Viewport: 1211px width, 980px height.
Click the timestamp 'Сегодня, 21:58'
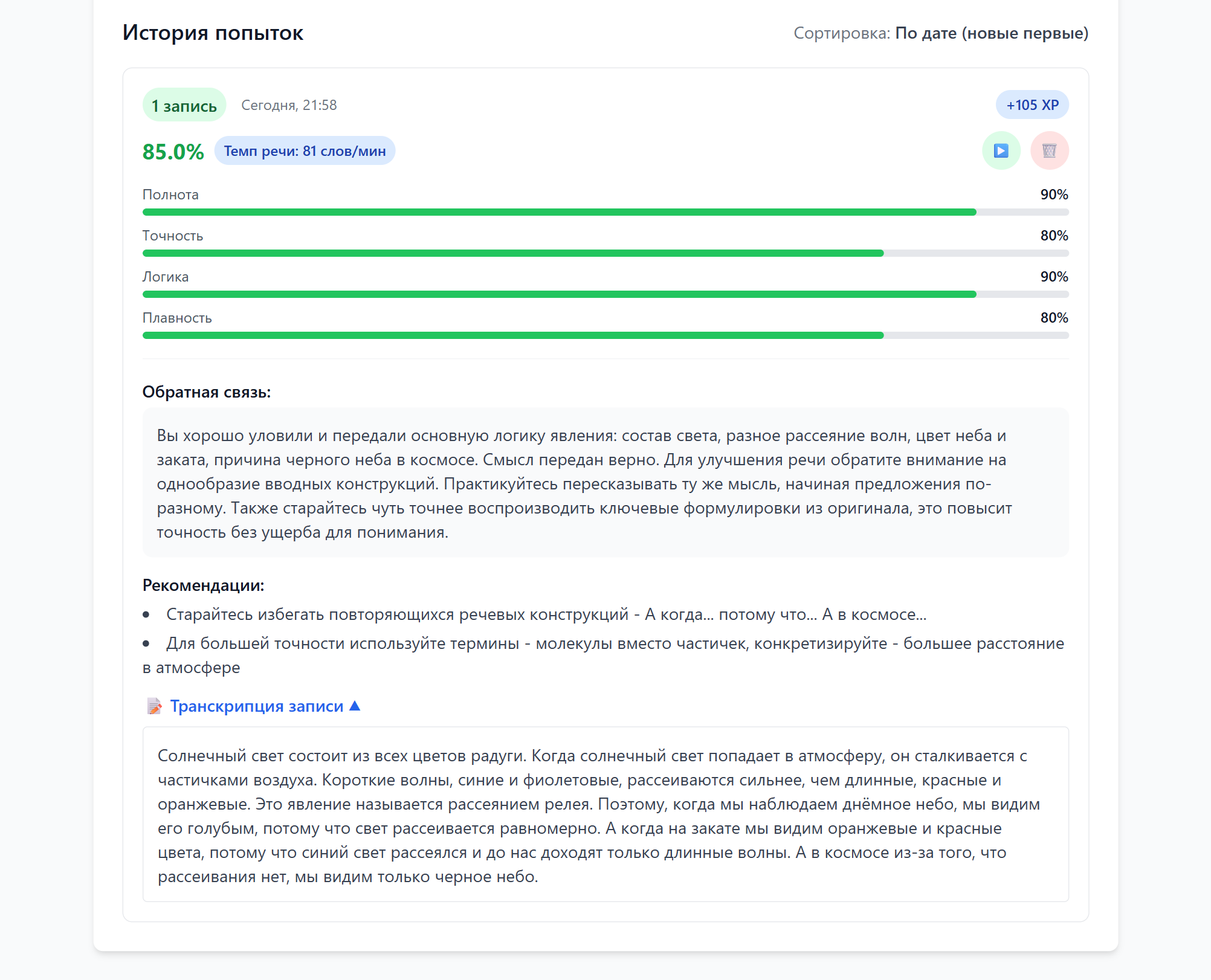pos(289,105)
